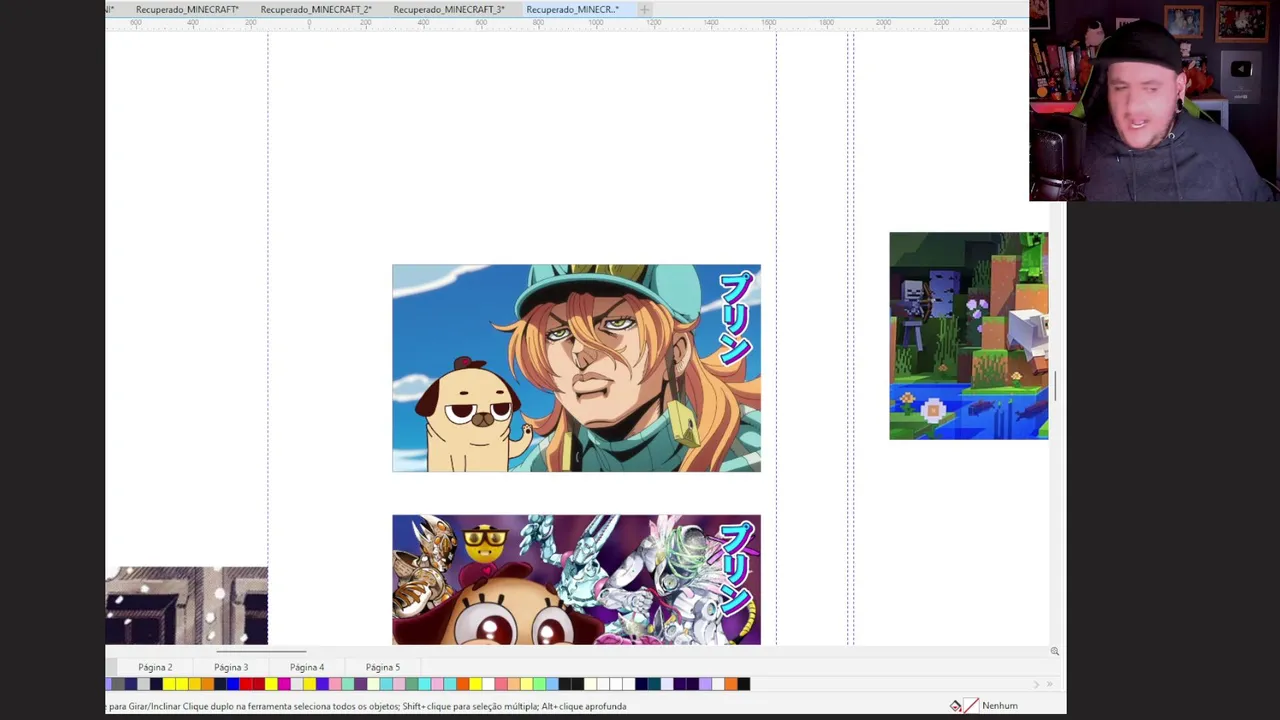Switch to the Recuperado_MINECRAFT_2 document tab
Viewport: 1280px width, 720px height.
(x=316, y=9)
